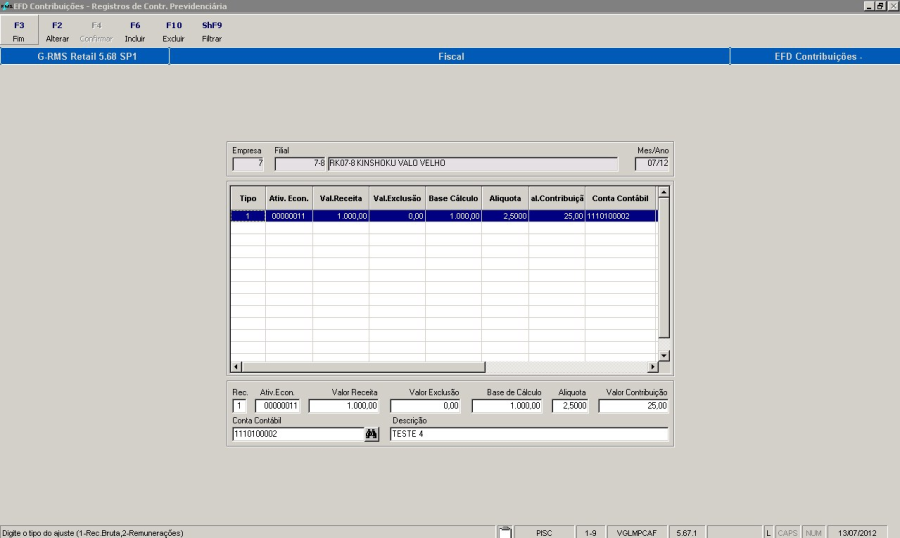The image size is (900, 538).
Task: Click date 13/07/2012 in status bar
Action: click(858, 533)
